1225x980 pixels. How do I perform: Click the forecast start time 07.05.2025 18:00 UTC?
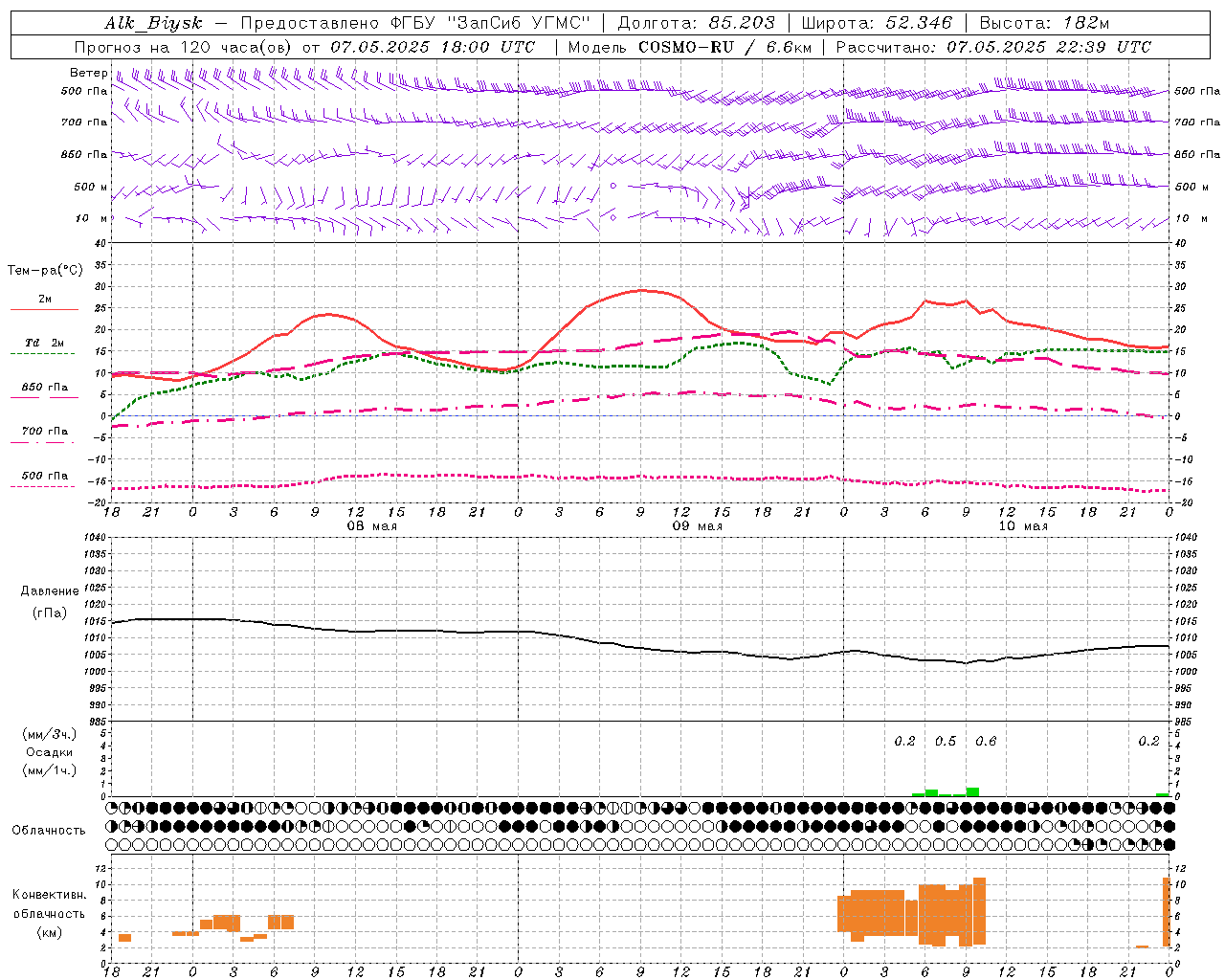(x=433, y=47)
